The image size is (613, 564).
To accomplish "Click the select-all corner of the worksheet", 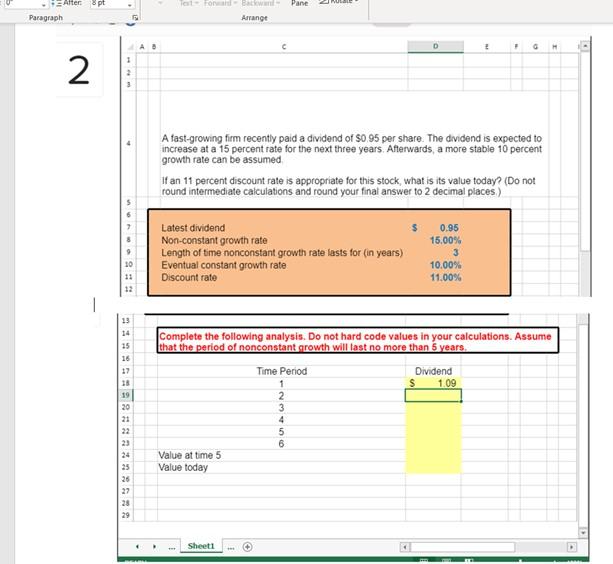I will (x=131, y=47).
